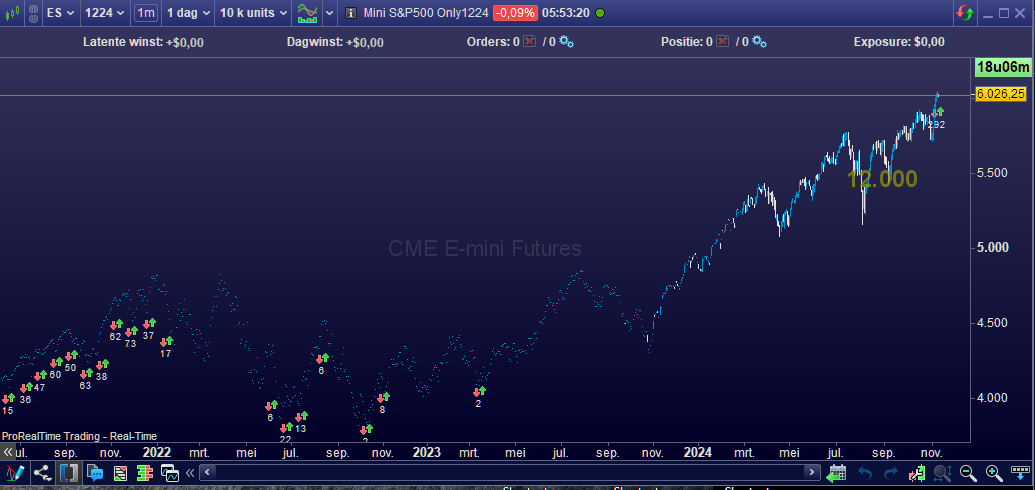Click the trade marker labeled 17
The image size is (1035, 490).
[166, 347]
